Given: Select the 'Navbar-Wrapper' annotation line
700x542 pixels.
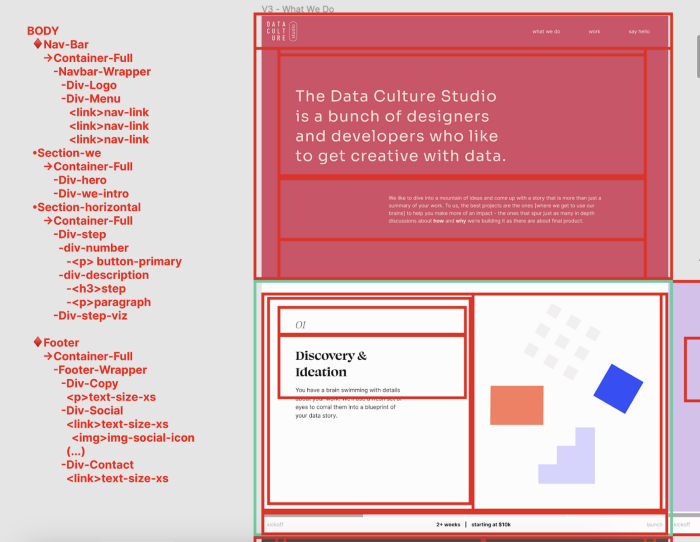Looking at the screenshot, I should [x=102, y=71].
